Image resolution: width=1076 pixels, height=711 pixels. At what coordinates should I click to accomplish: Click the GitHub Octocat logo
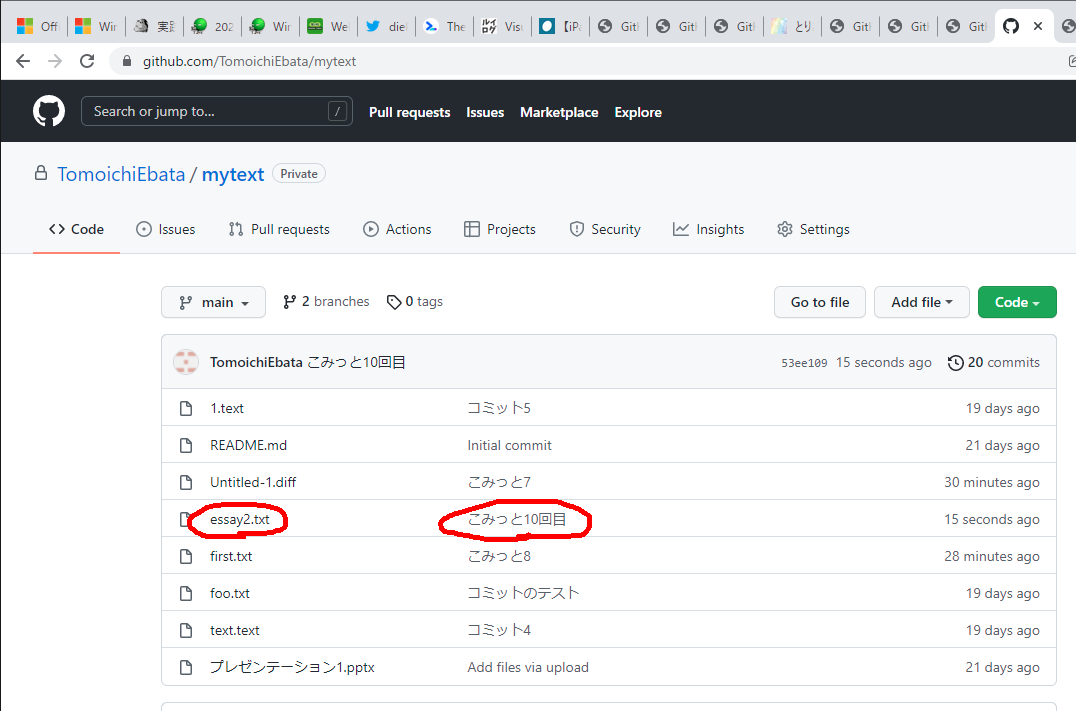(49, 111)
